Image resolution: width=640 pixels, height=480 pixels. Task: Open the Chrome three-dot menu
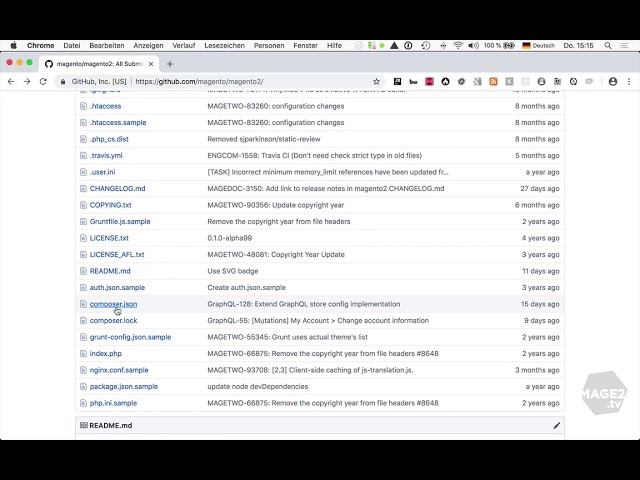[x=629, y=82]
